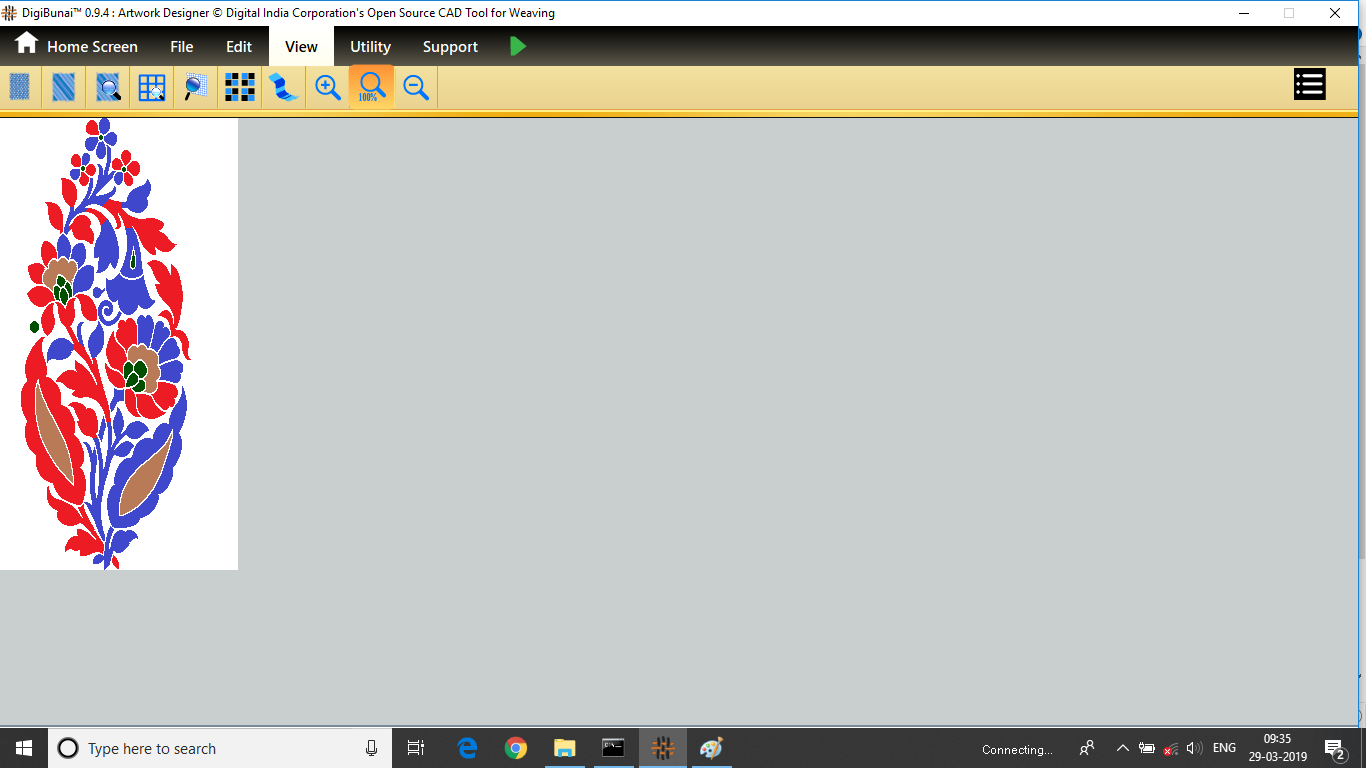Viewport: 1366px width, 768px height.
Task: Zoom in with the plus magnifier
Action: coord(328,87)
